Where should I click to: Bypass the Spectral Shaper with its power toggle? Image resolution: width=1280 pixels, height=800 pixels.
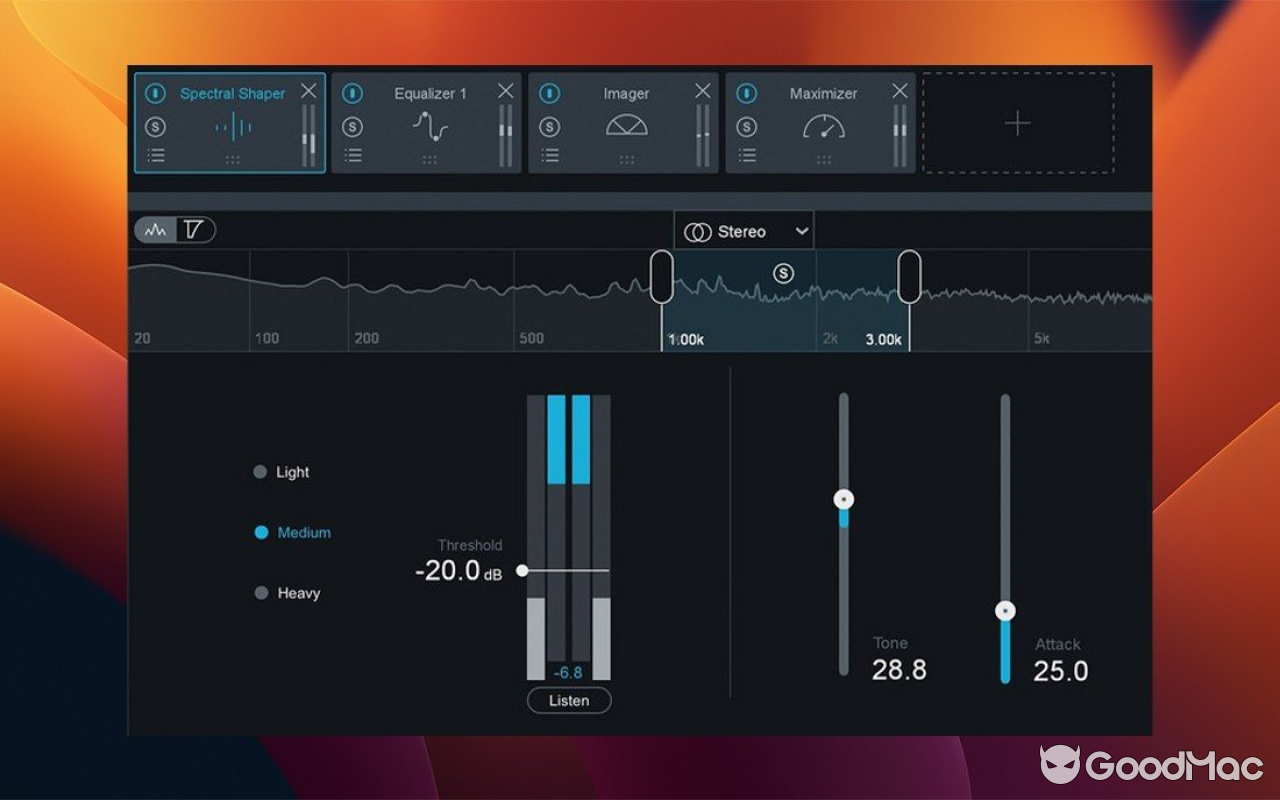(157, 93)
